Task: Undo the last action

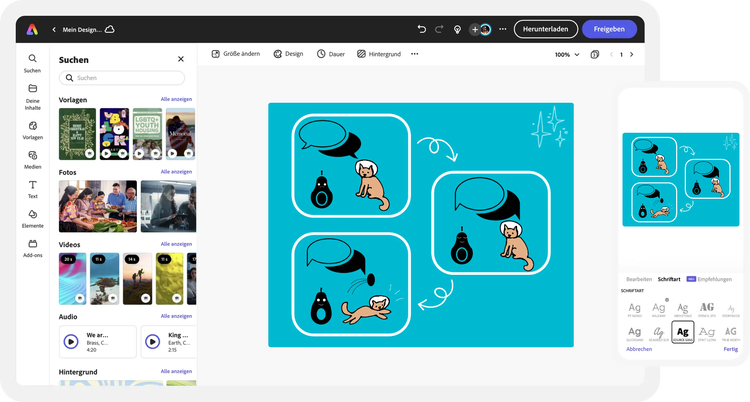Action: 421,29
